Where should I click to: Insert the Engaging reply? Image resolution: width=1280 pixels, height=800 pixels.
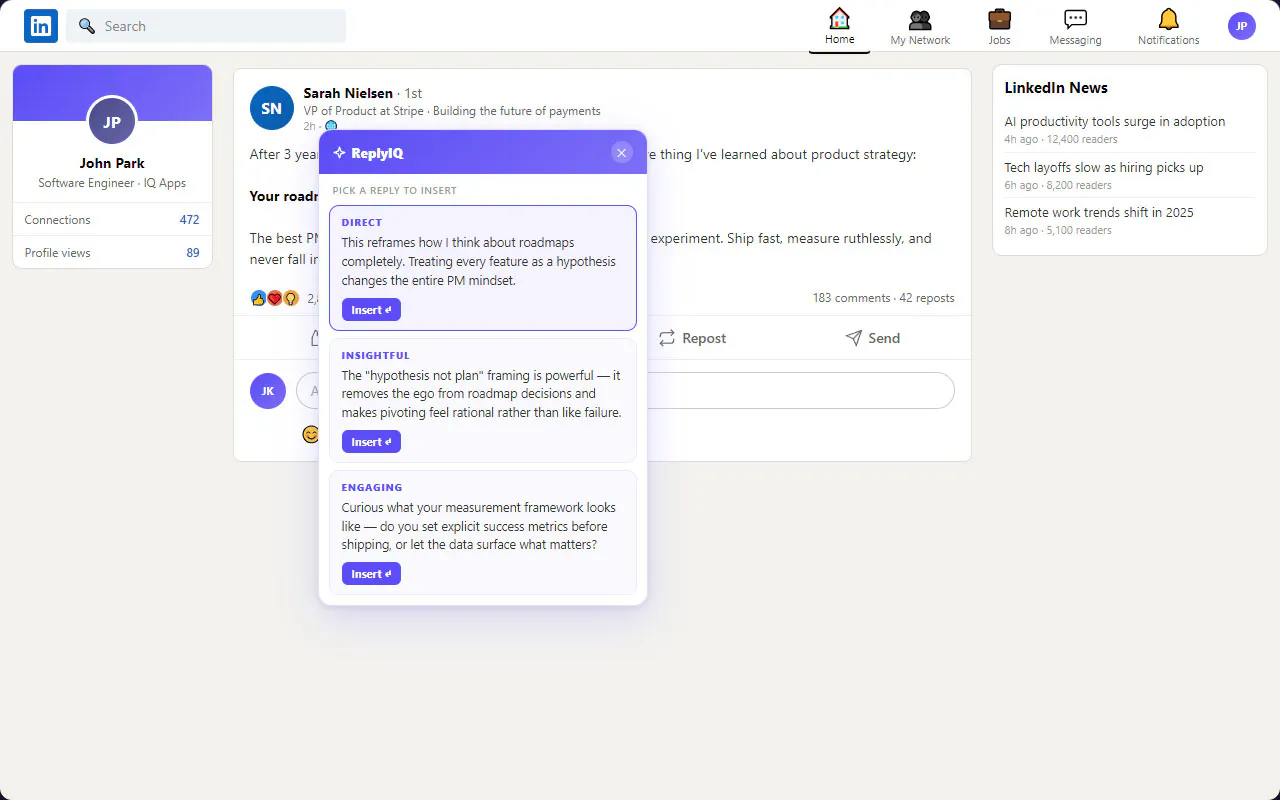tap(371, 574)
